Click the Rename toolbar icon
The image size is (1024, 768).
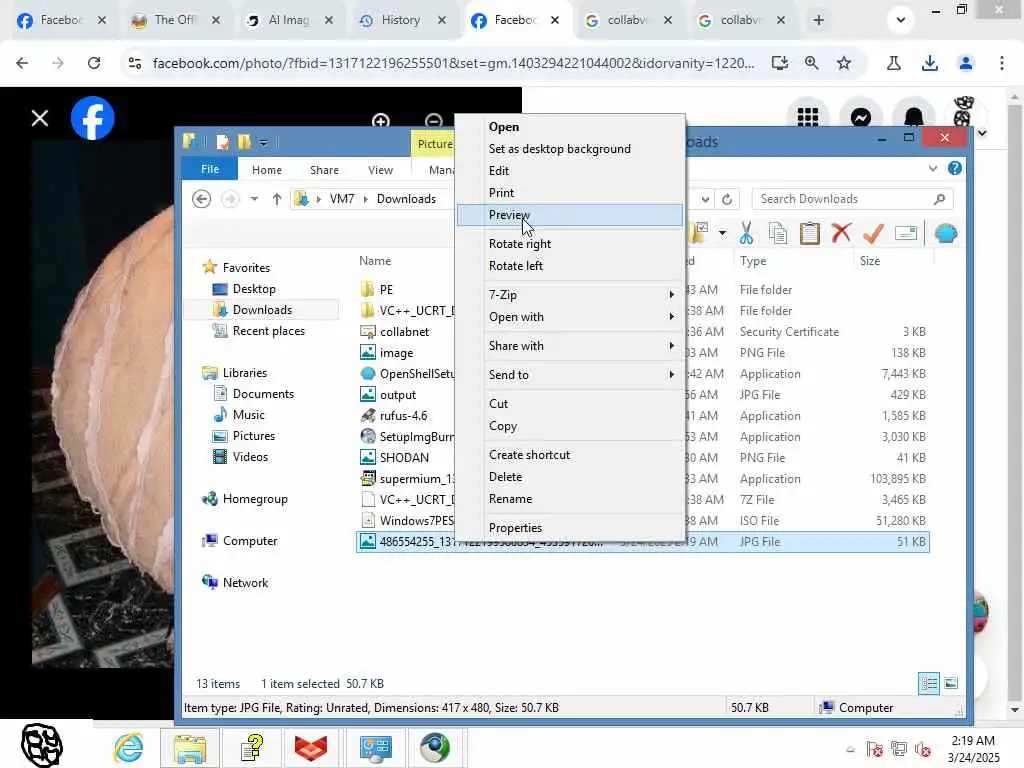[906, 233]
